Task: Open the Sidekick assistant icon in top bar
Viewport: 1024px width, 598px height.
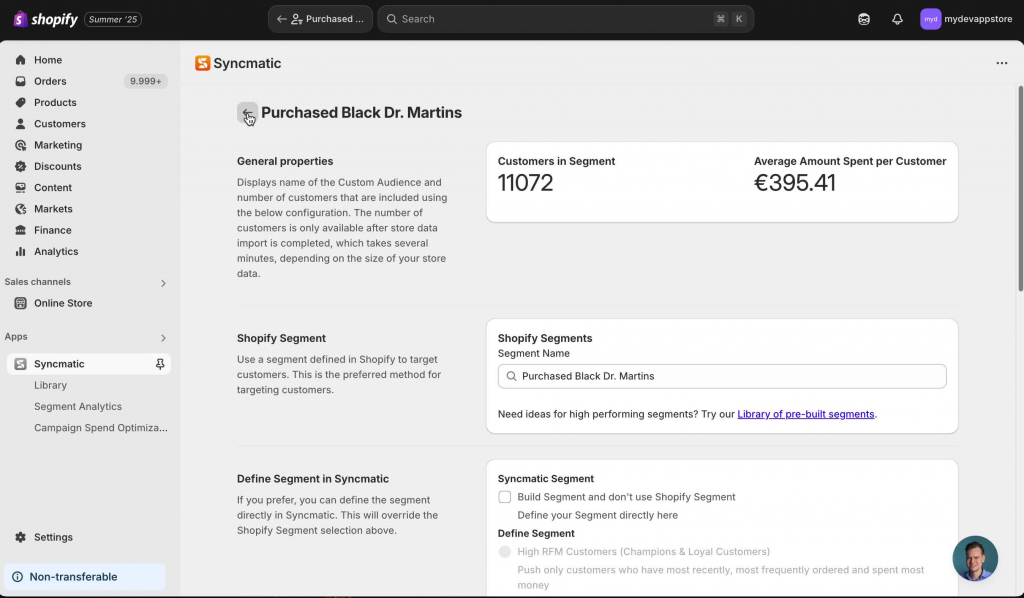Action: 863,19
